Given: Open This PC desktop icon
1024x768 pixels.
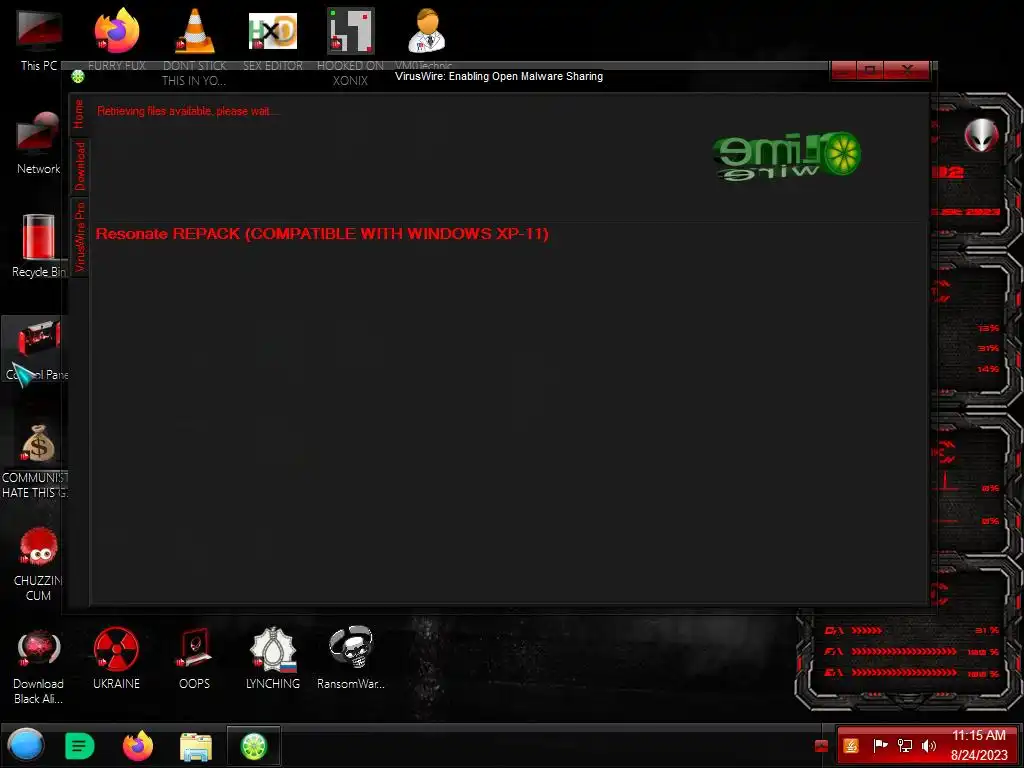Looking at the screenshot, I should tap(39, 40).
